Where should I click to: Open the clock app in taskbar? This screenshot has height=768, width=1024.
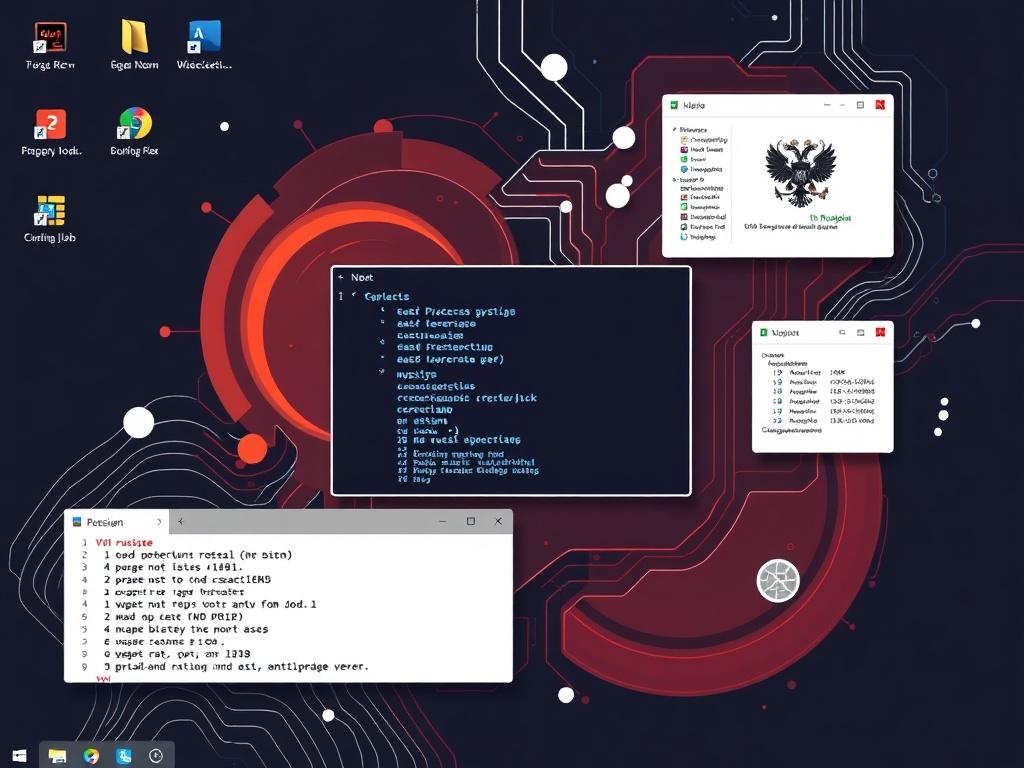[156, 756]
